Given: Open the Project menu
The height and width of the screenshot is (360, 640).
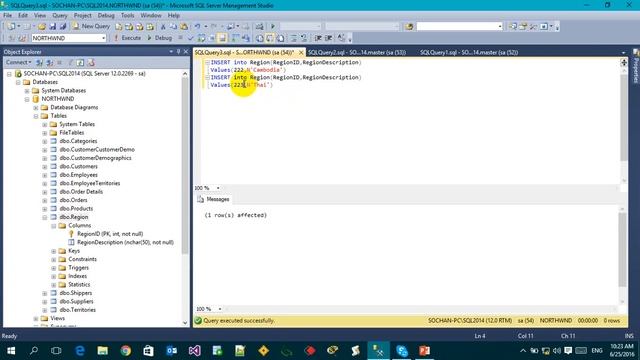Looking at the screenshot, I should tap(82, 15).
